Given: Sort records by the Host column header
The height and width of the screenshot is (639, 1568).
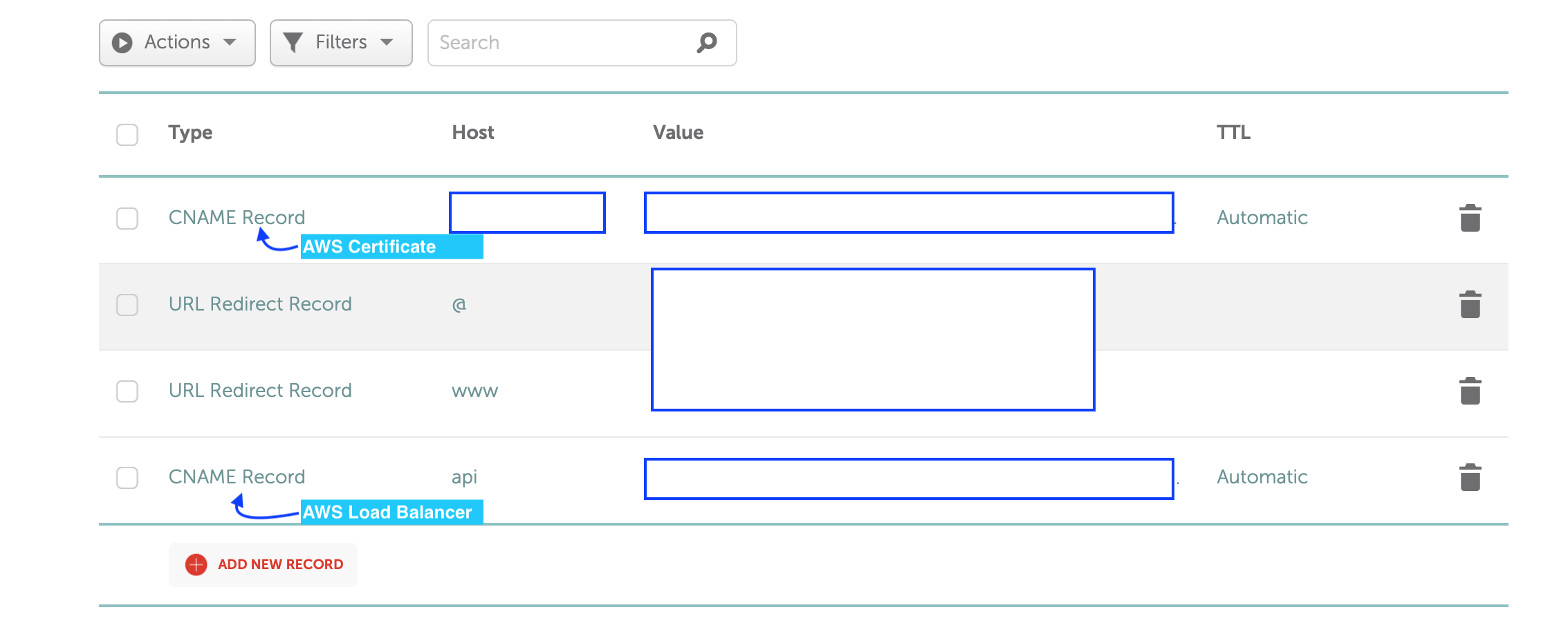Looking at the screenshot, I should pyautogui.click(x=473, y=132).
